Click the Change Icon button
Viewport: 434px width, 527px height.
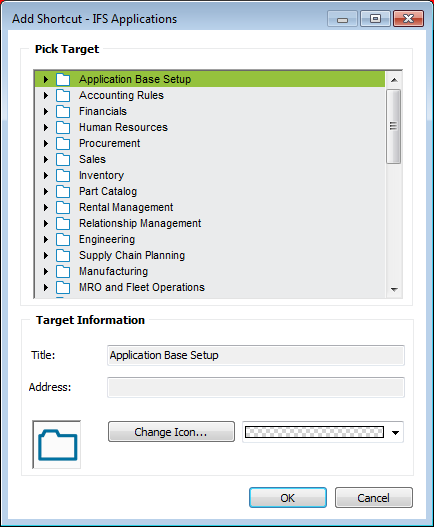tap(171, 432)
